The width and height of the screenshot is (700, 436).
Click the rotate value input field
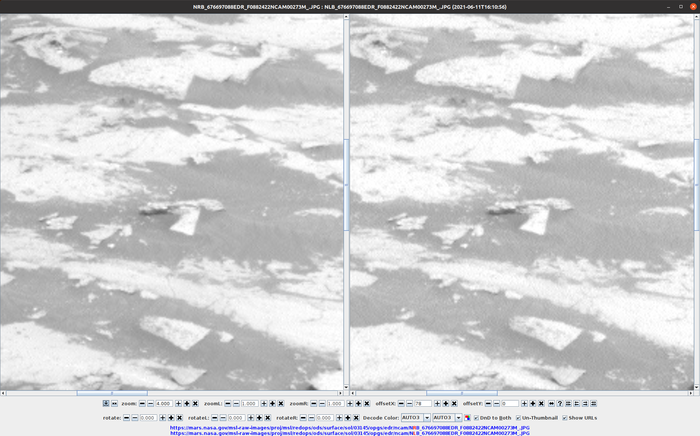click(150, 417)
